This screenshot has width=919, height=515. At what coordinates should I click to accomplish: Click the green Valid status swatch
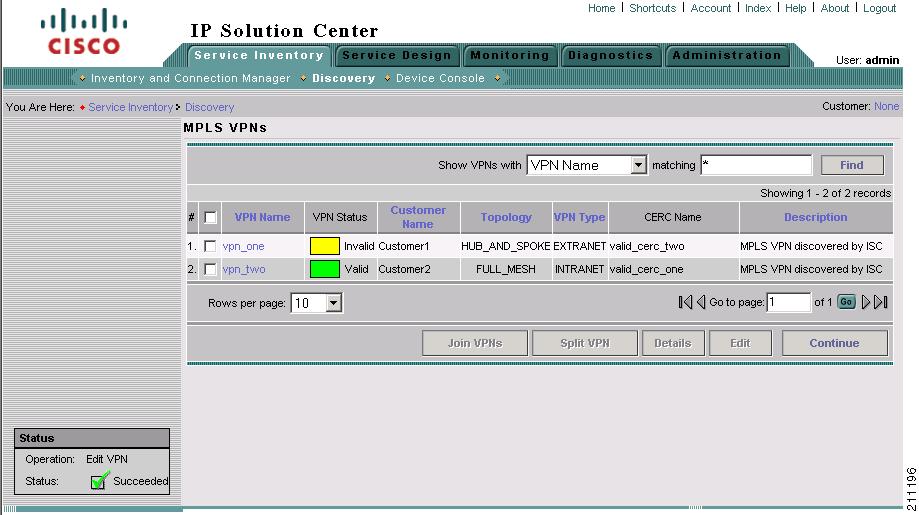pyautogui.click(x=325, y=269)
